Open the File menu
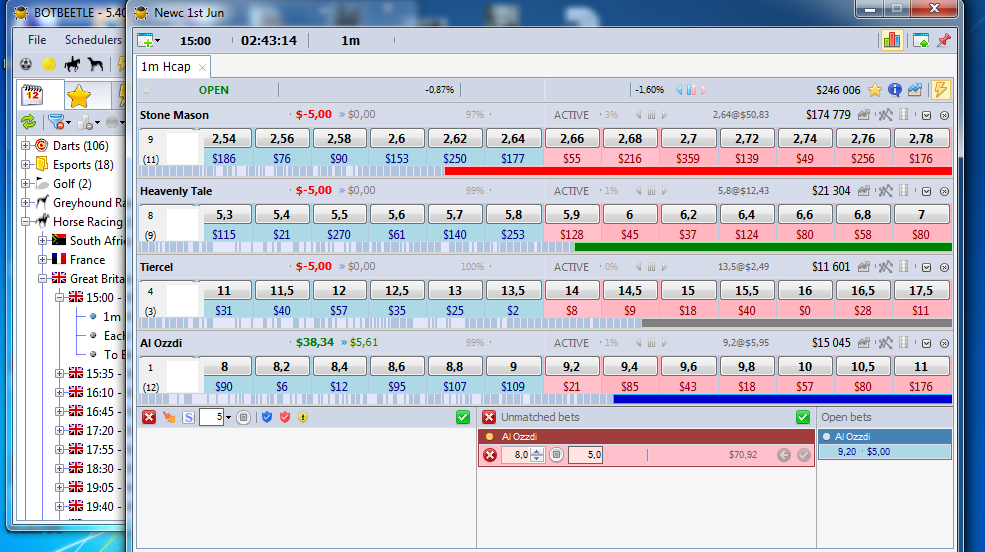Screen dimensions: 985x552 click(37, 40)
